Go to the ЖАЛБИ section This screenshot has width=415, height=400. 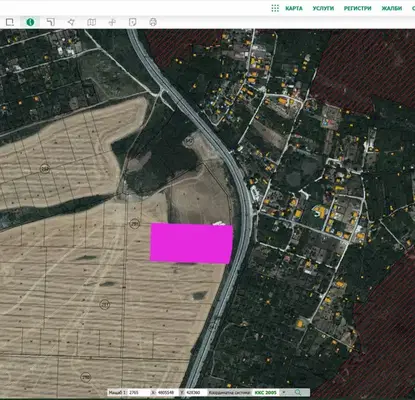tap(392, 8)
